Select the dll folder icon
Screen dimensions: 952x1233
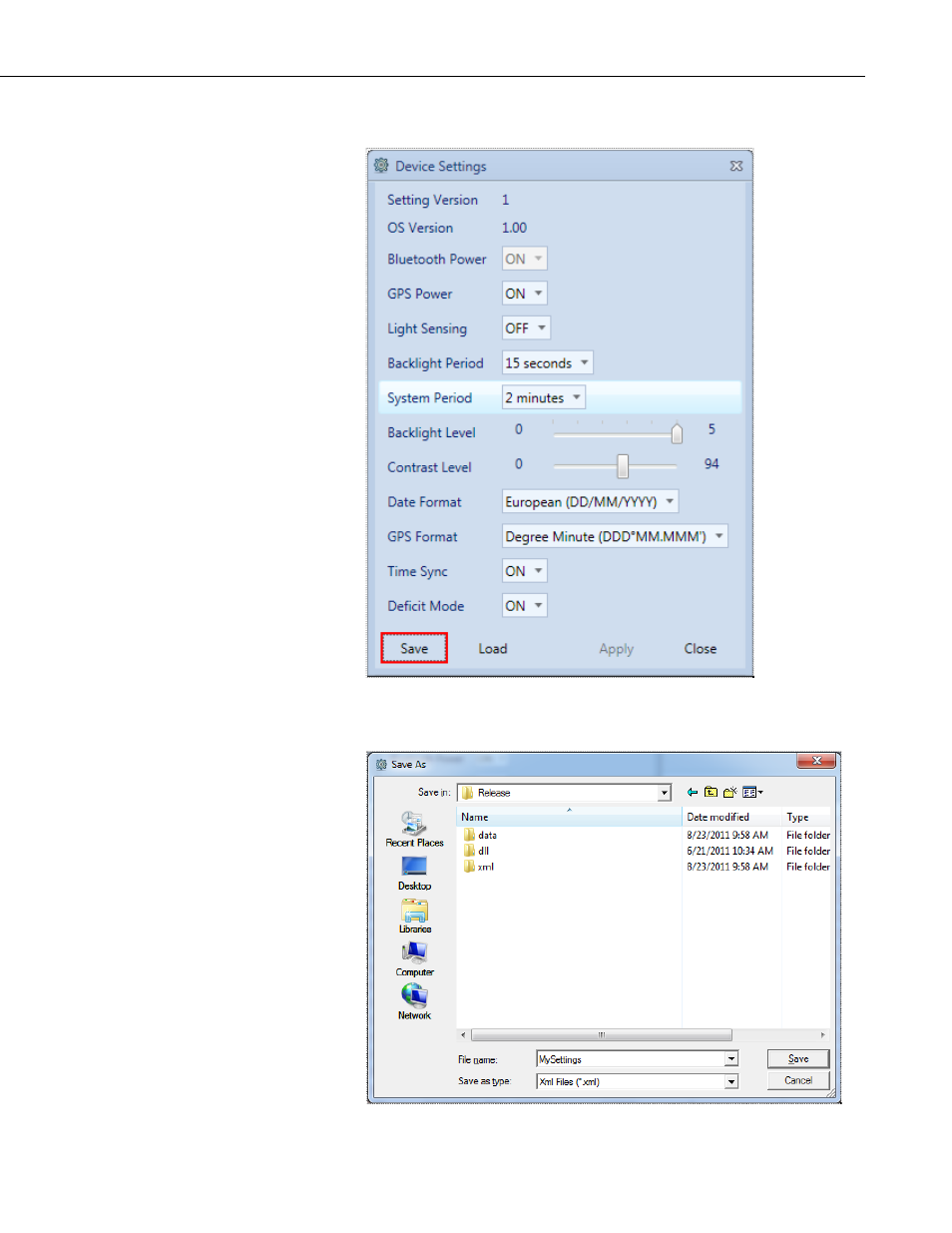469,851
